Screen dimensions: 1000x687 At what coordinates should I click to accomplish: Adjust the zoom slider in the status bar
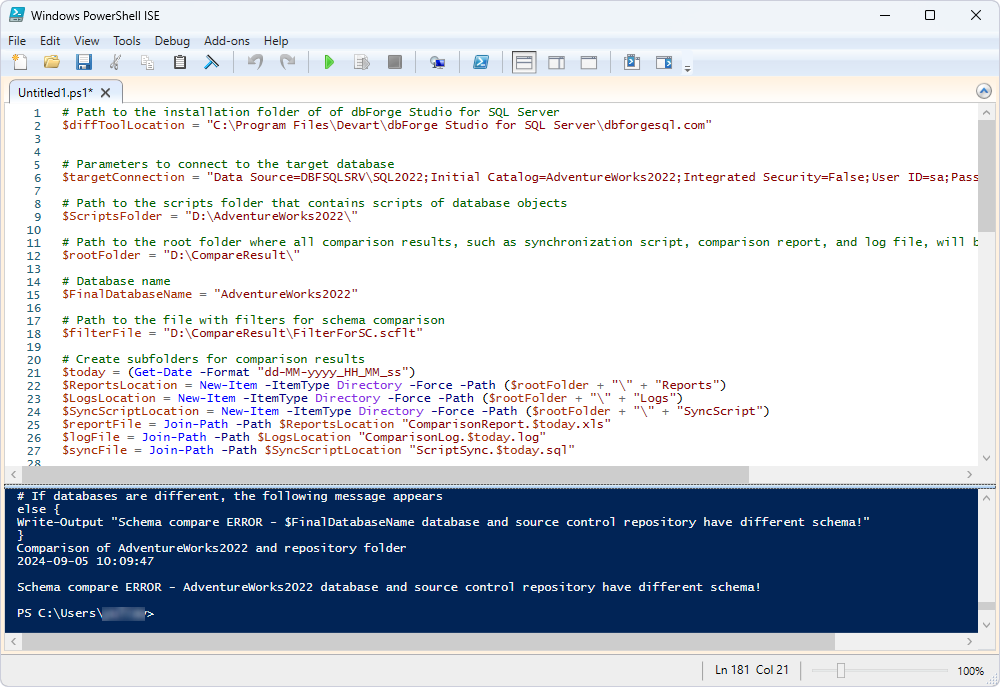click(841, 670)
